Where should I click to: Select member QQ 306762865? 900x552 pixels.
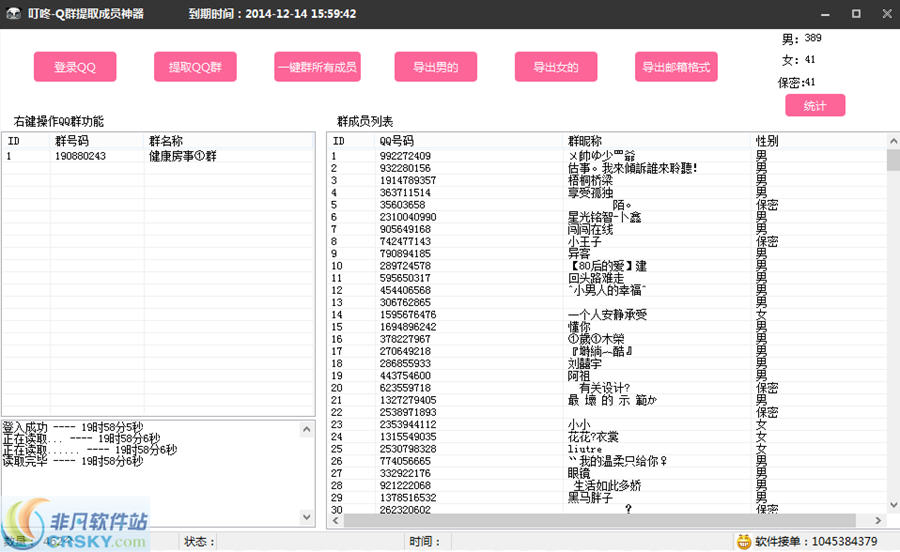[x=405, y=302]
